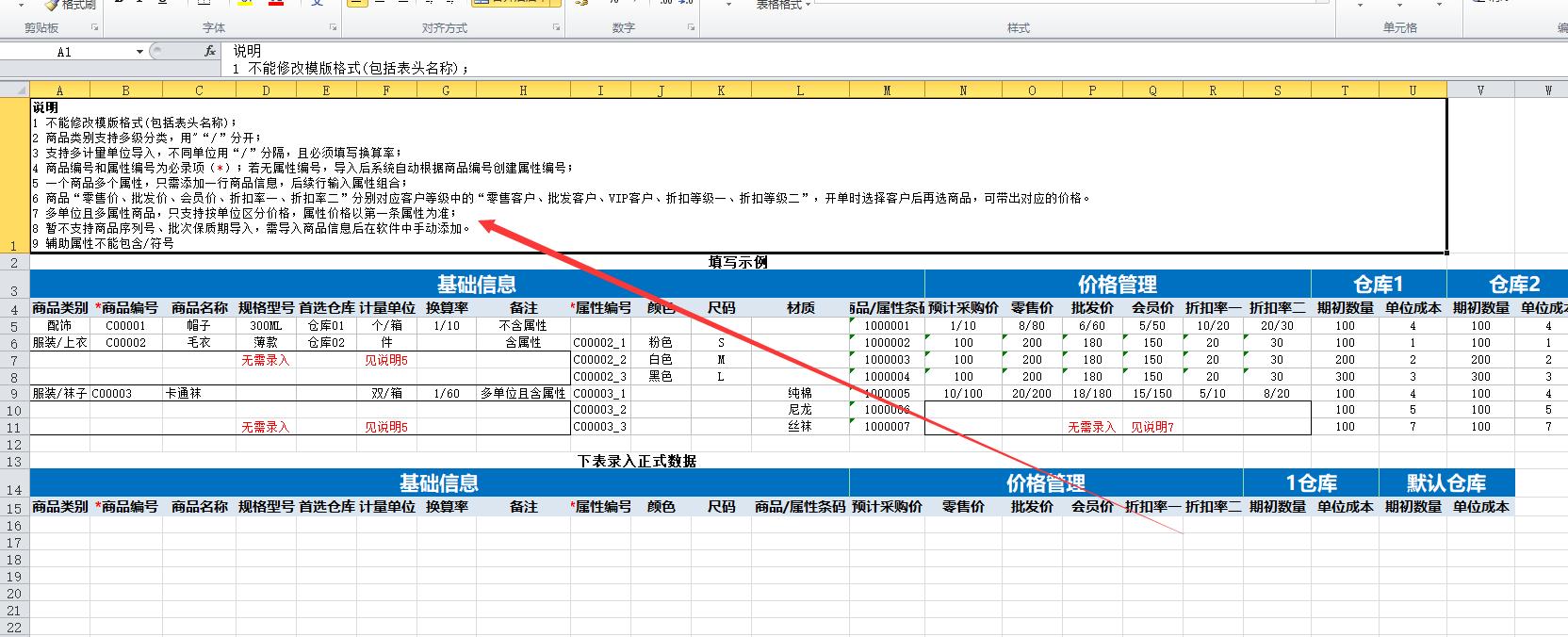Select column header A

(60, 90)
